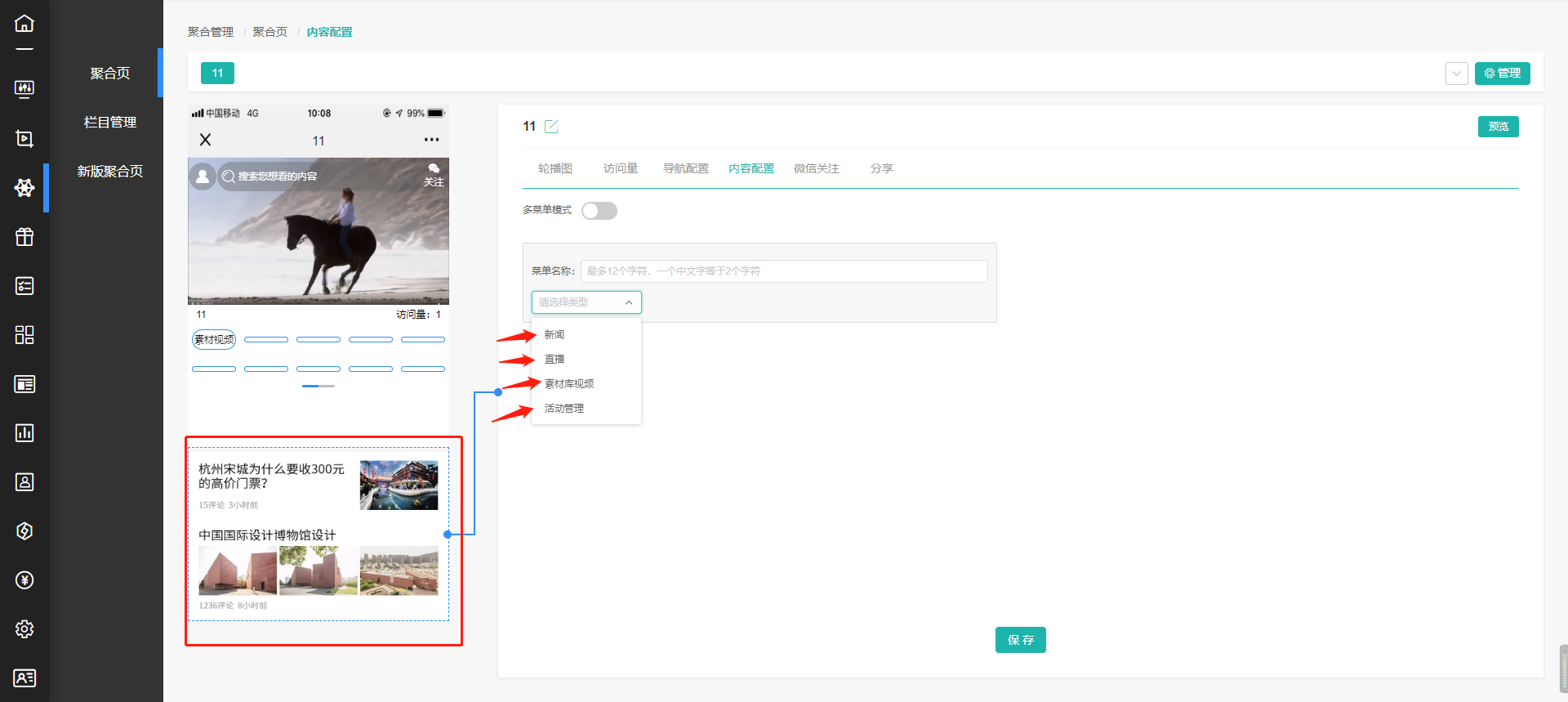Open the 内容配置 tab
This screenshot has height=702, width=1568.
click(751, 168)
